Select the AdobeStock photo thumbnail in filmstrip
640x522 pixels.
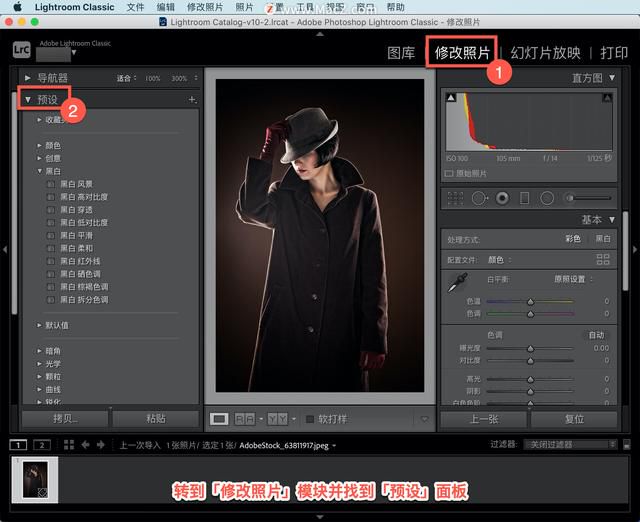coord(35,480)
